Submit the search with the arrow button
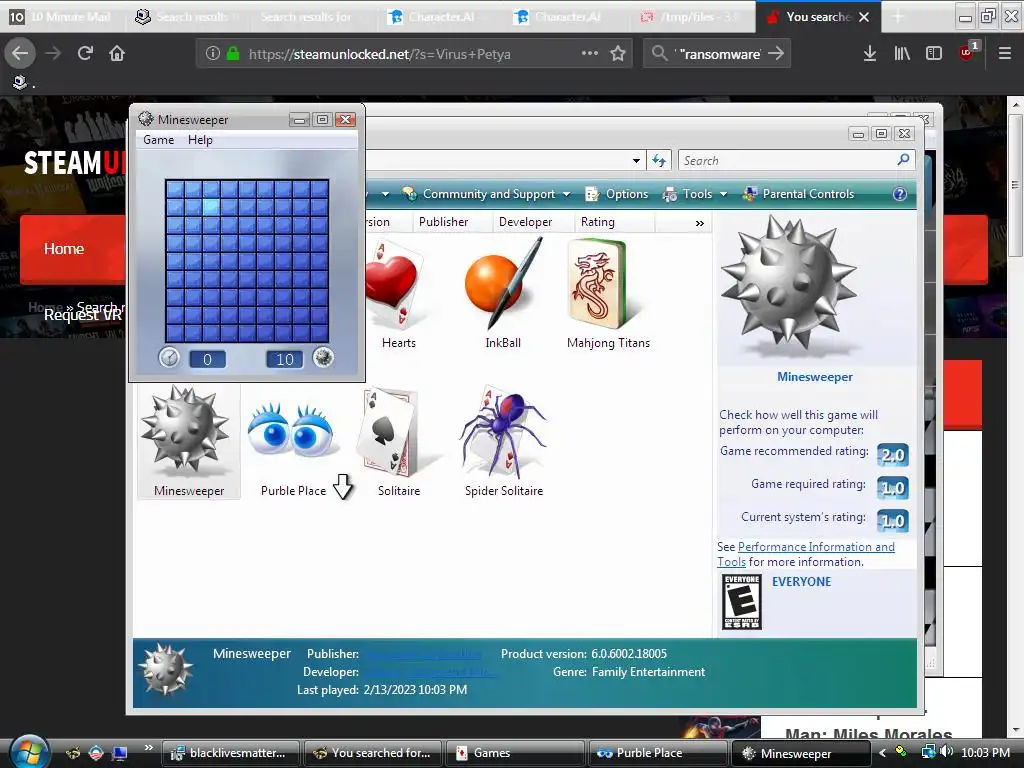Image resolution: width=1024 pixels, height=768 pixels. [x=776, y=54]
